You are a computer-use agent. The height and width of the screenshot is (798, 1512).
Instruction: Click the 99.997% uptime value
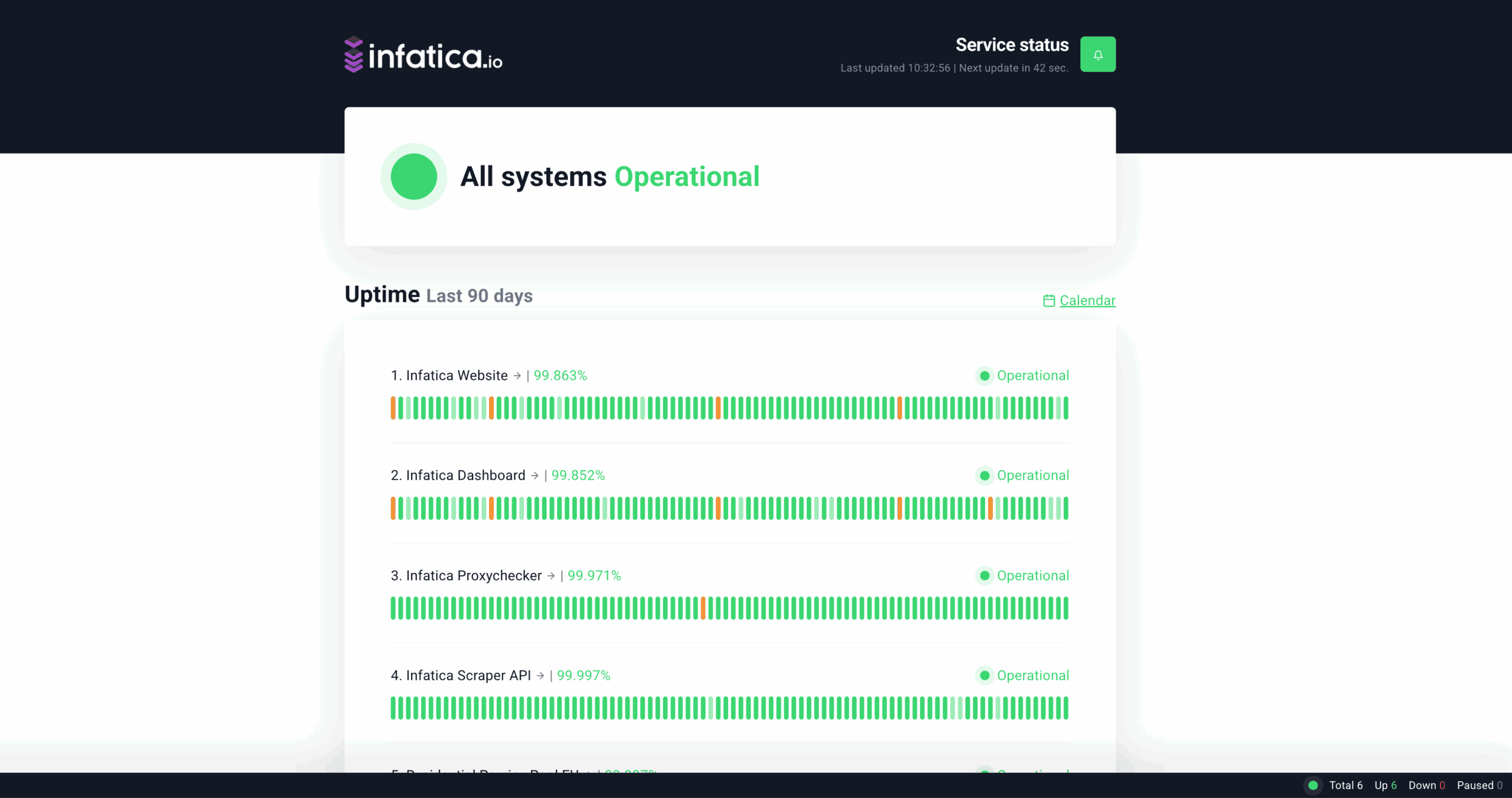pyautogui.click(x=583, y=675)
